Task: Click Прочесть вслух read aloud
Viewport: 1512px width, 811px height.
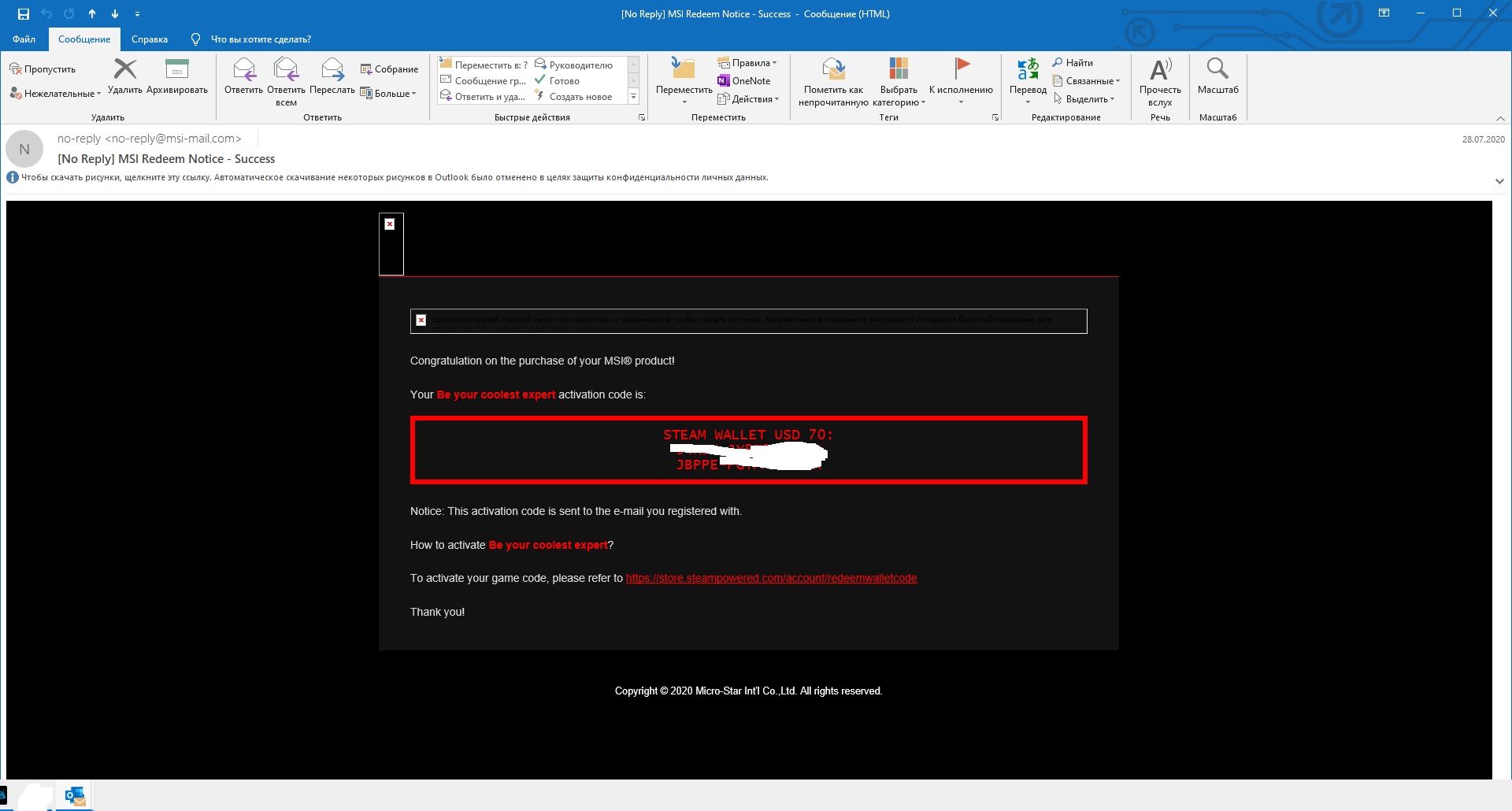Action: click(1160, 81)
